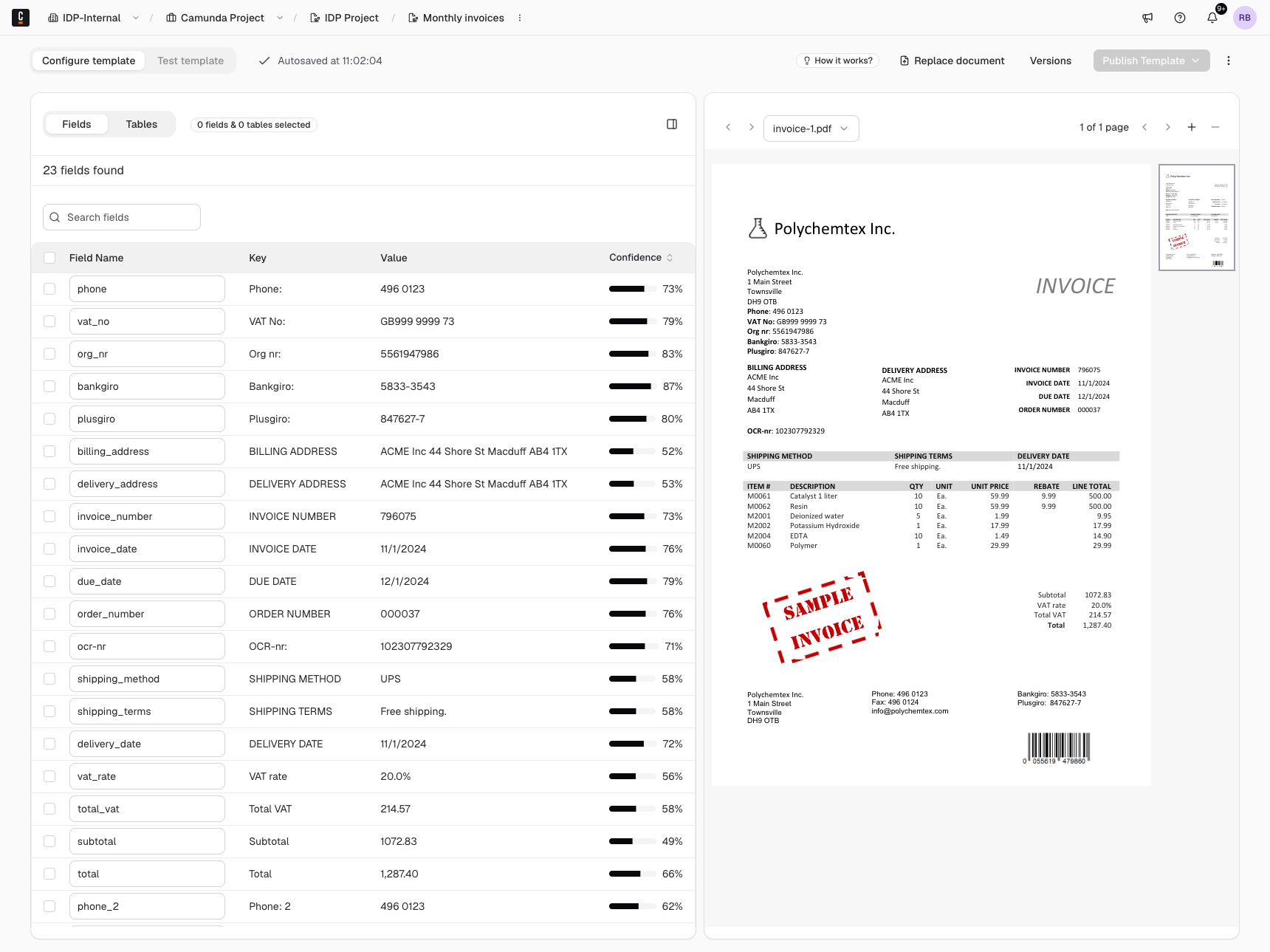Open the IDP Project breadcrumb
The height and width of the screenshot is (952, 1270).
[x=344, y=18]
